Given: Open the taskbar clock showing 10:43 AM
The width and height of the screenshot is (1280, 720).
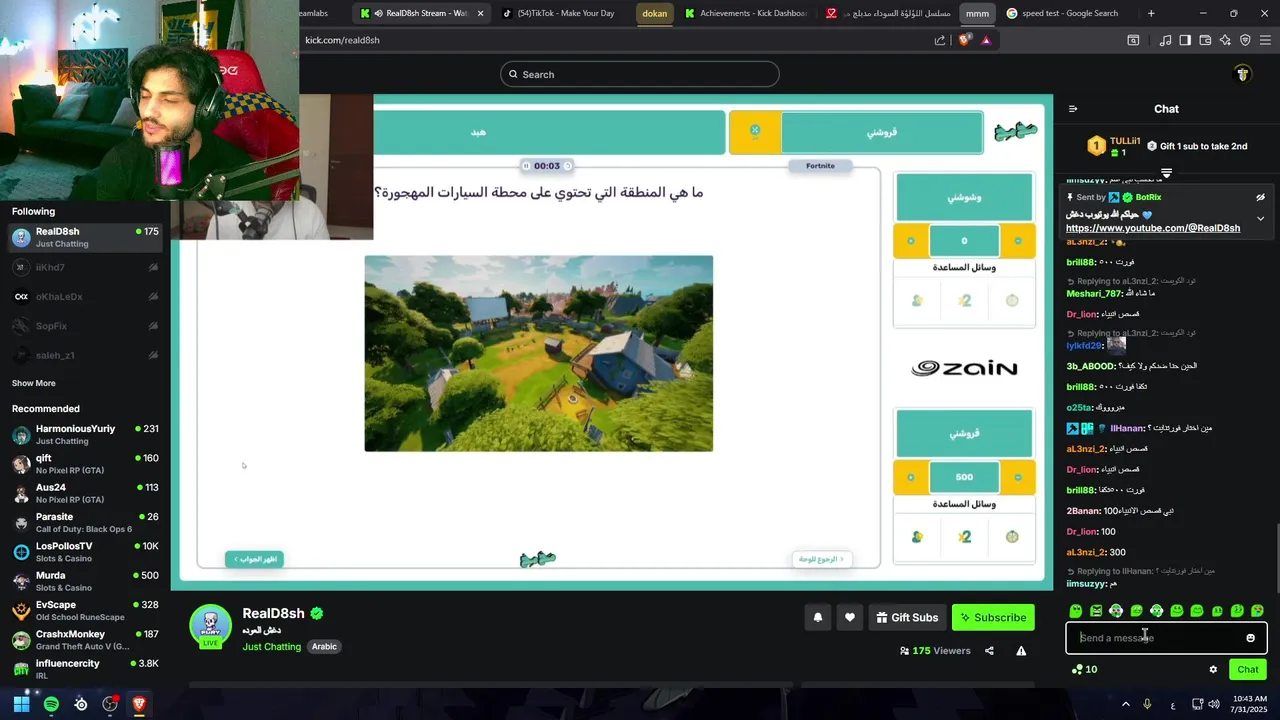Looking at the screenshot, I should [1250, 704].
